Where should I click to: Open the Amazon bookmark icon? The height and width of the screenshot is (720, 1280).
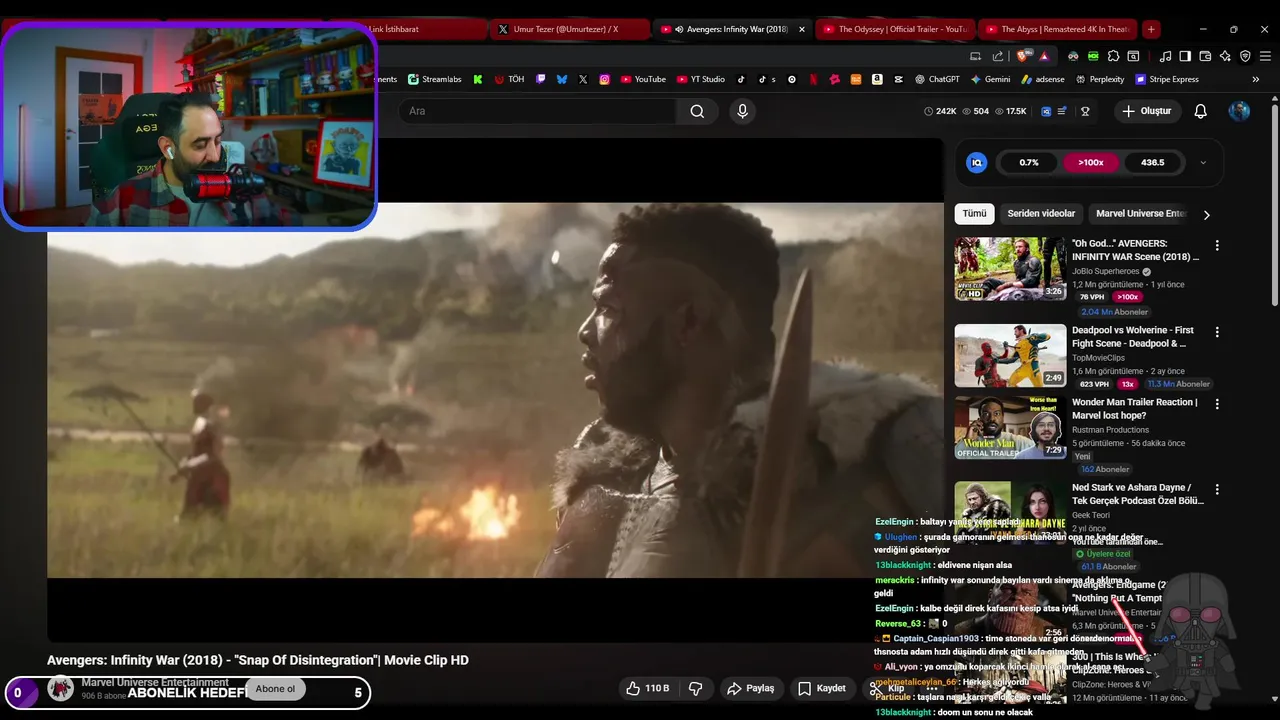tap(877, 79)
